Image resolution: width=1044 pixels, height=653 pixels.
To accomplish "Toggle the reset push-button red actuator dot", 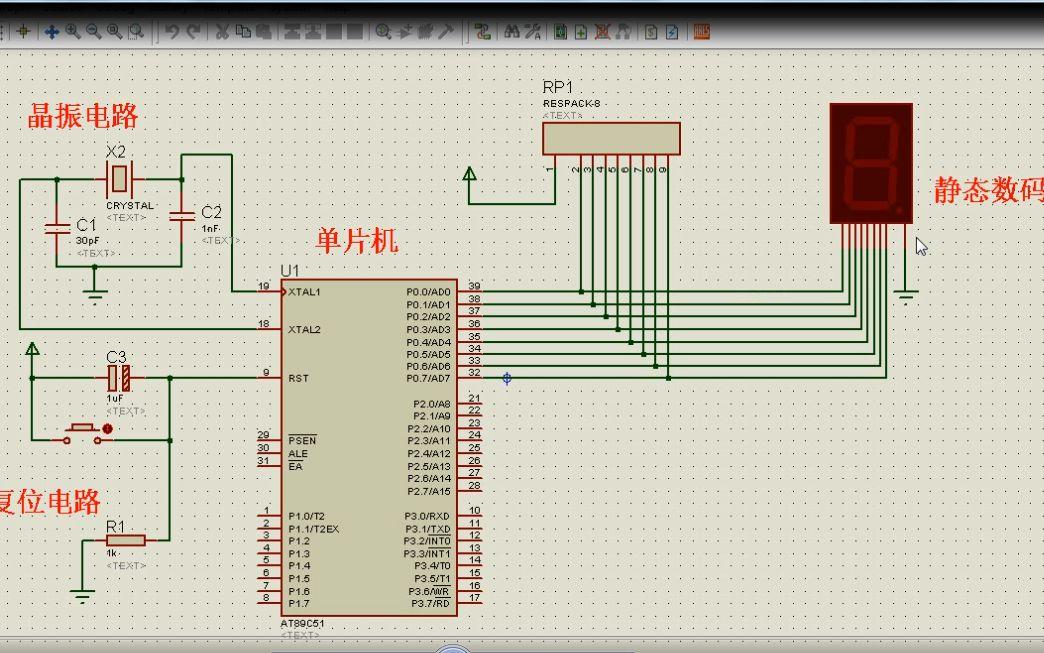I will point(108,429).
